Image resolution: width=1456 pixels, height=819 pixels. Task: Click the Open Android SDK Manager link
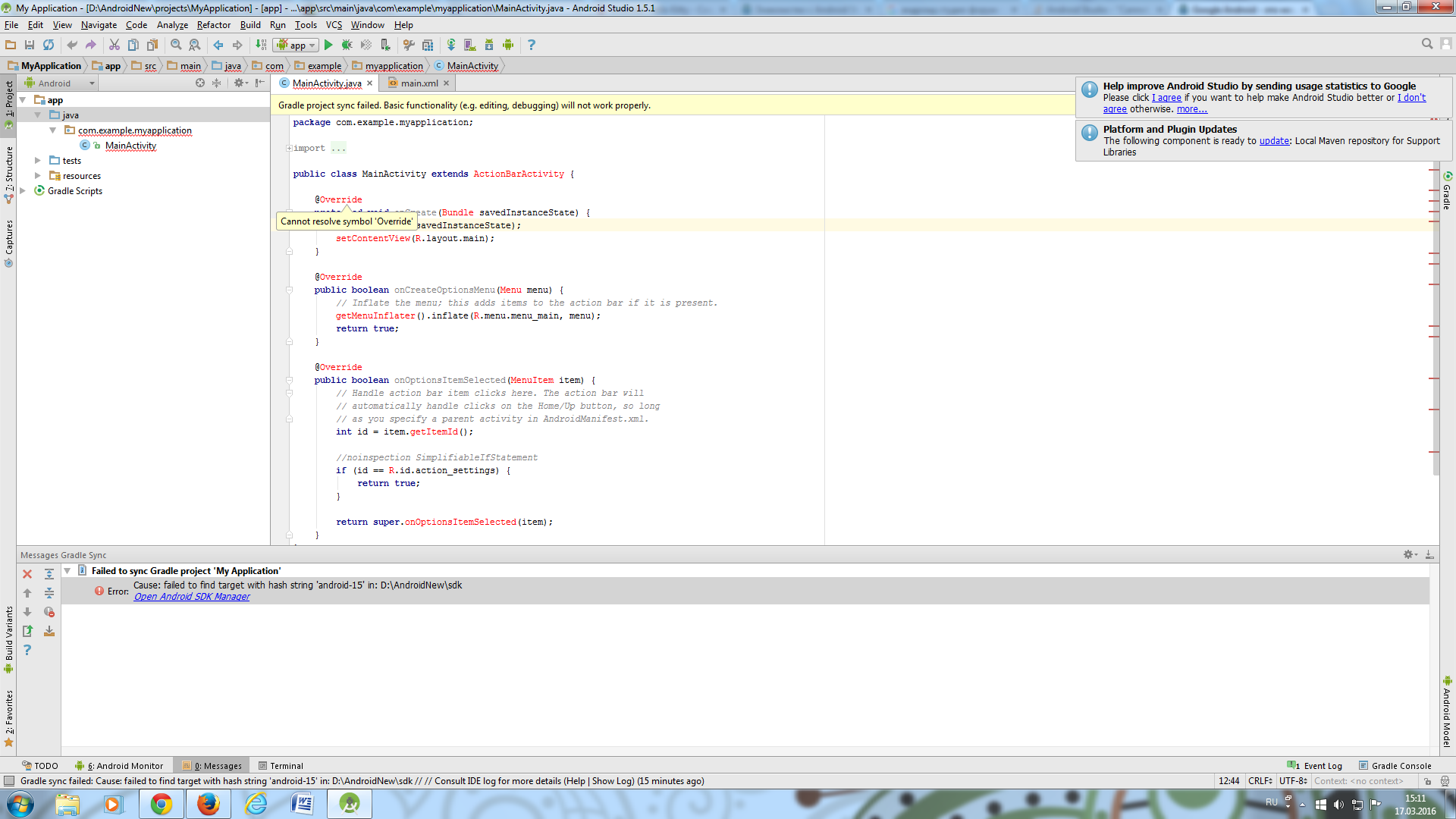[x=192, y=597]
